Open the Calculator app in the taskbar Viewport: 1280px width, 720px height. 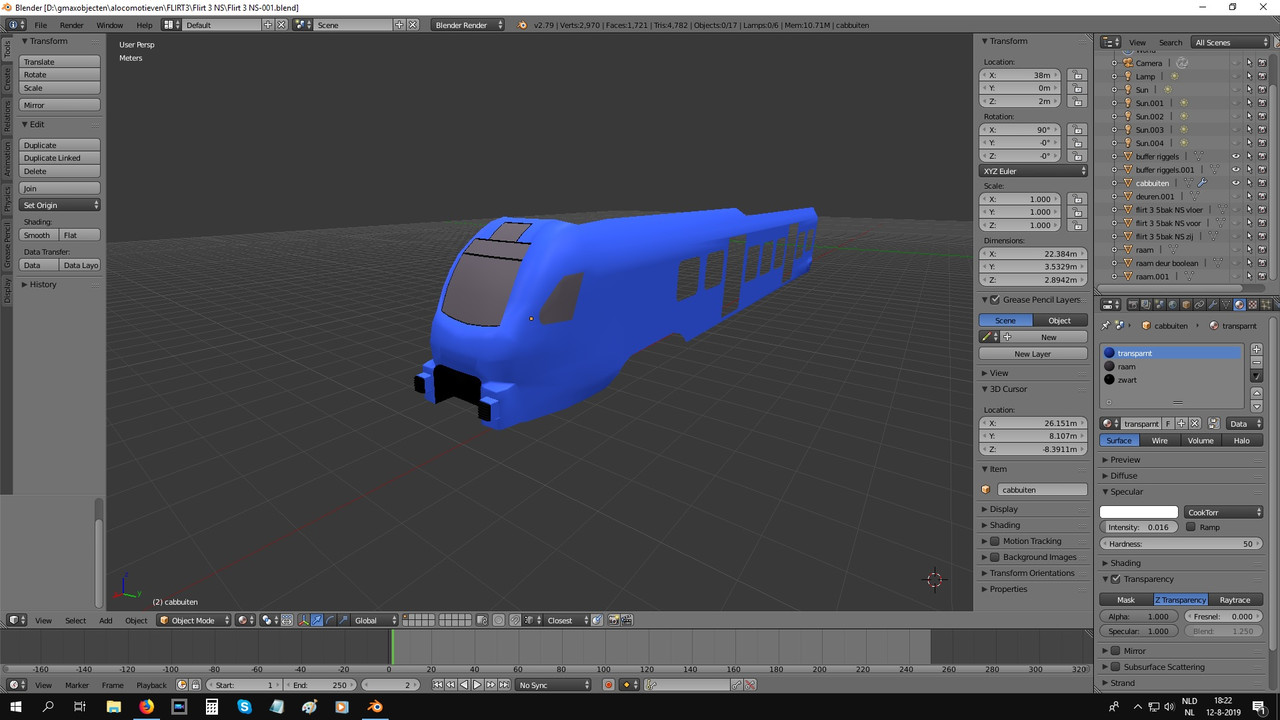(x=212, y=706)
